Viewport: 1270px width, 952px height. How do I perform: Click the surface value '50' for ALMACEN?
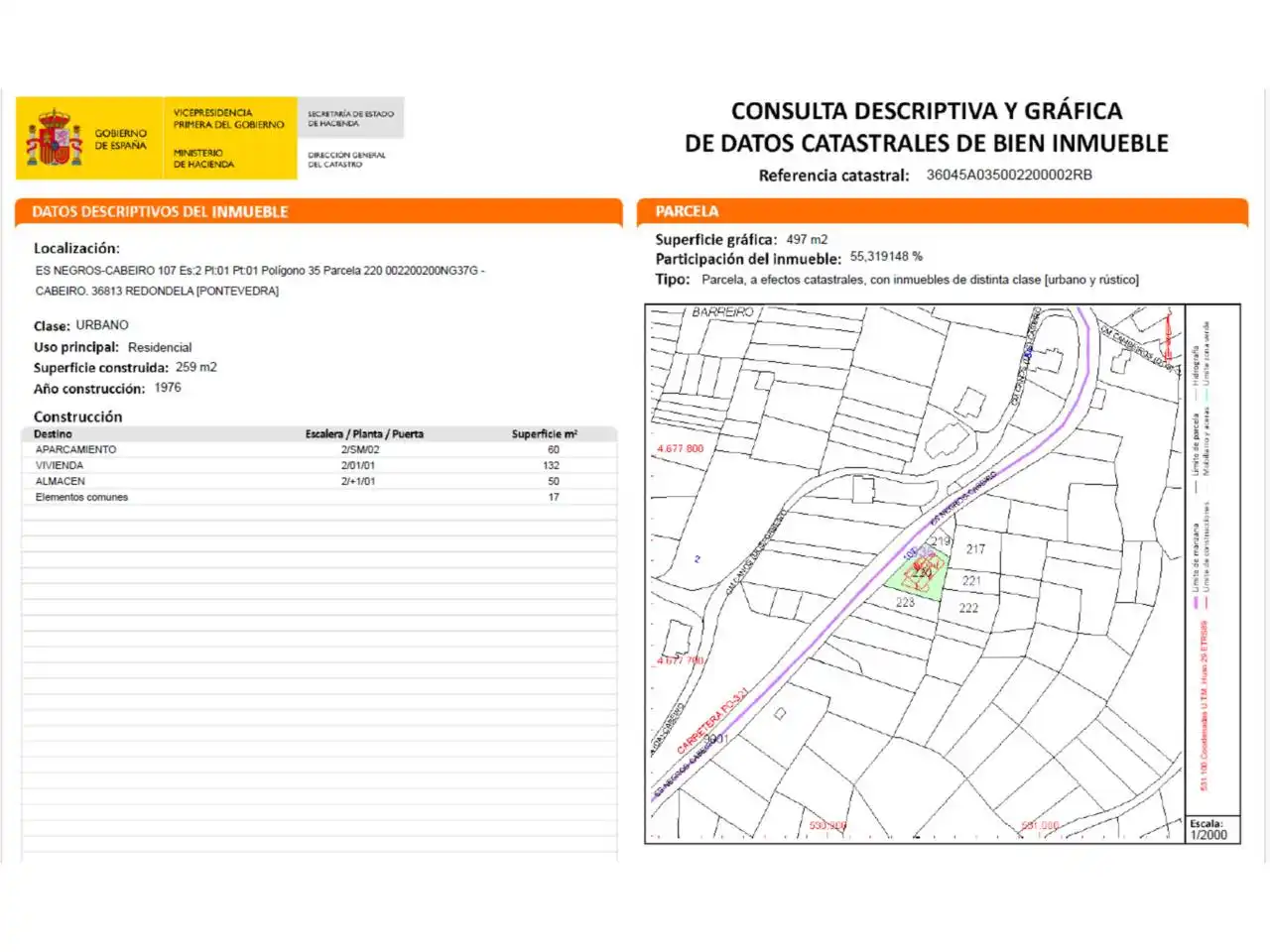[x=554, y=482]
